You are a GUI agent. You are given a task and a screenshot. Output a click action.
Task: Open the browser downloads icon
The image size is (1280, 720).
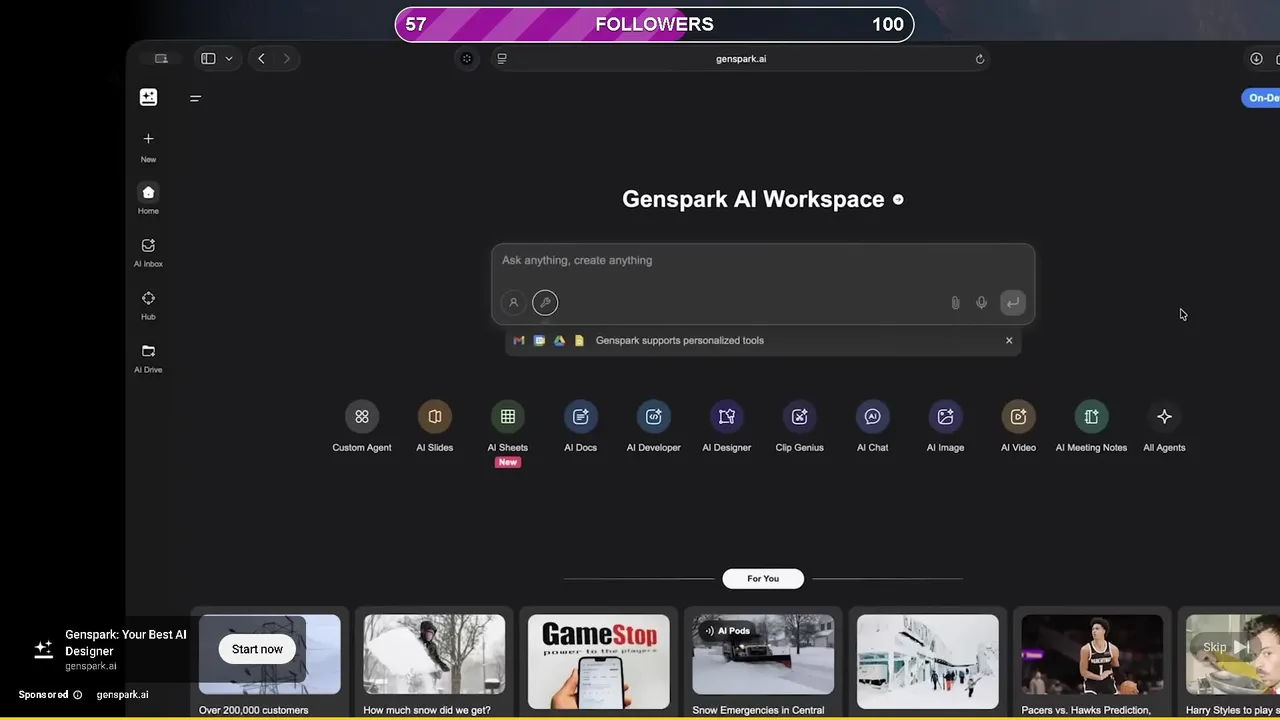click(x=1256, y=59)
